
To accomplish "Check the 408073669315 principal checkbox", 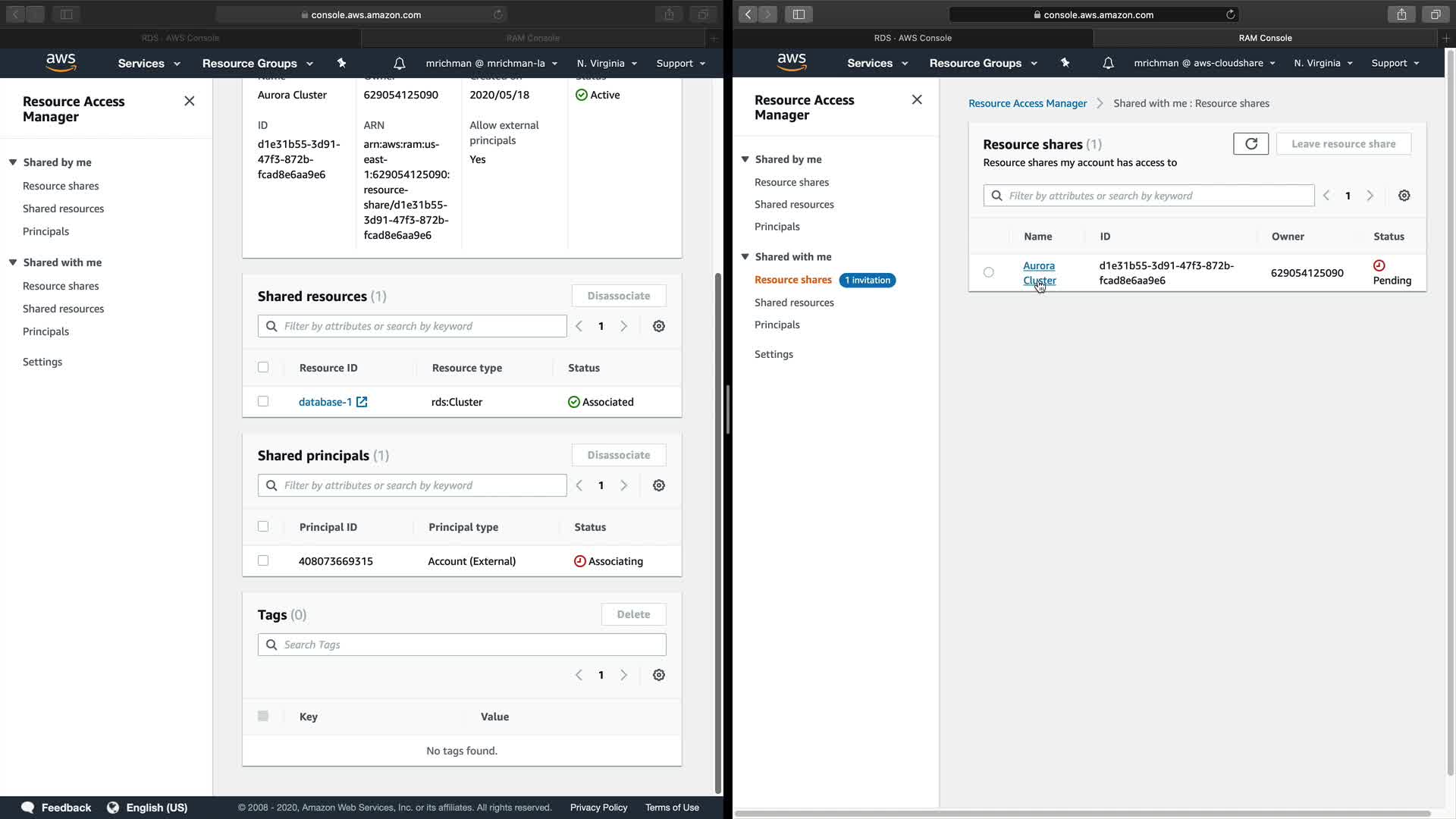I will click(263, 560).
